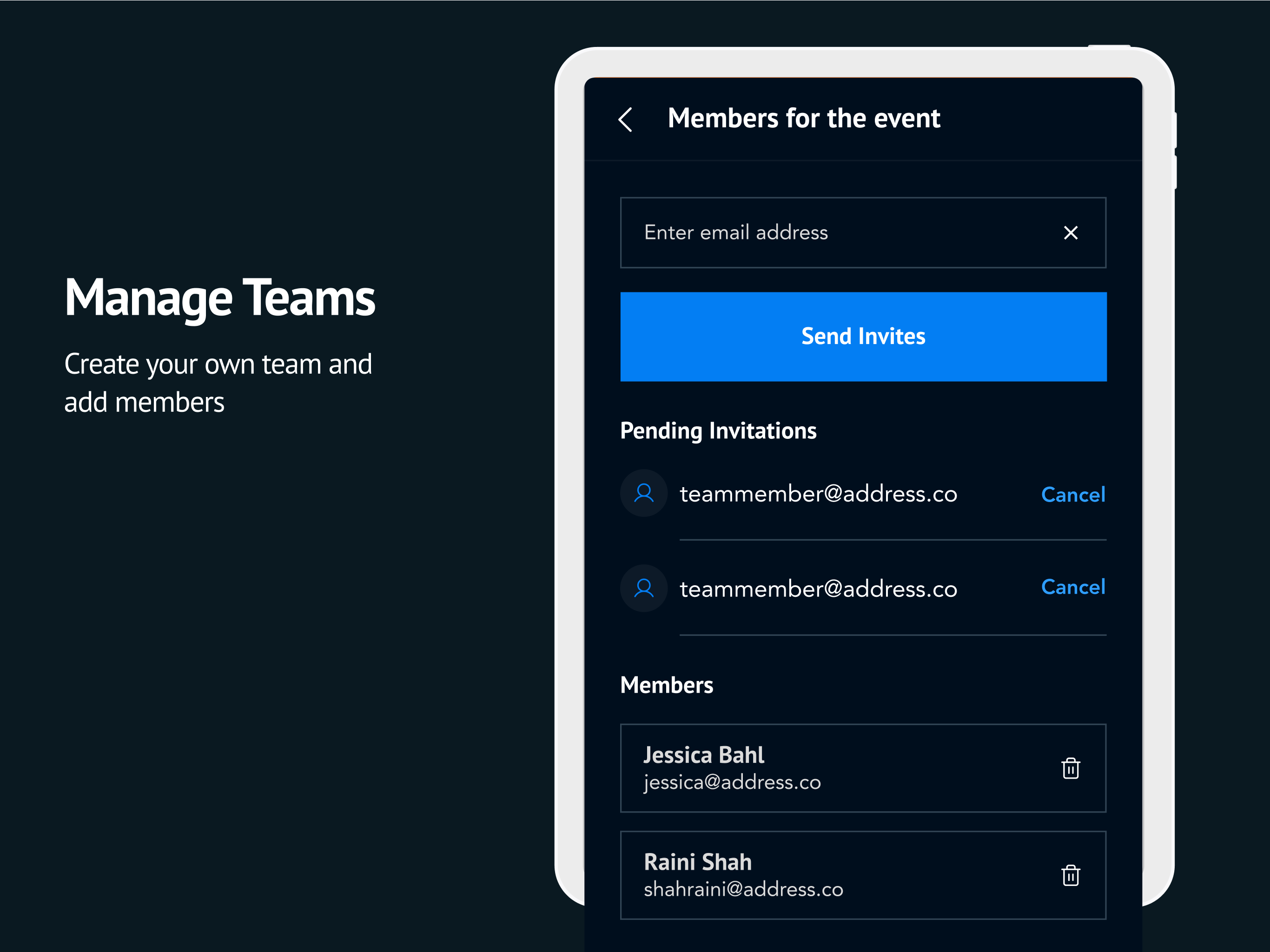The height and width of the screenshot is (952, 1270).
Task: Click the Enter email address field
Action: pos(863,232)
